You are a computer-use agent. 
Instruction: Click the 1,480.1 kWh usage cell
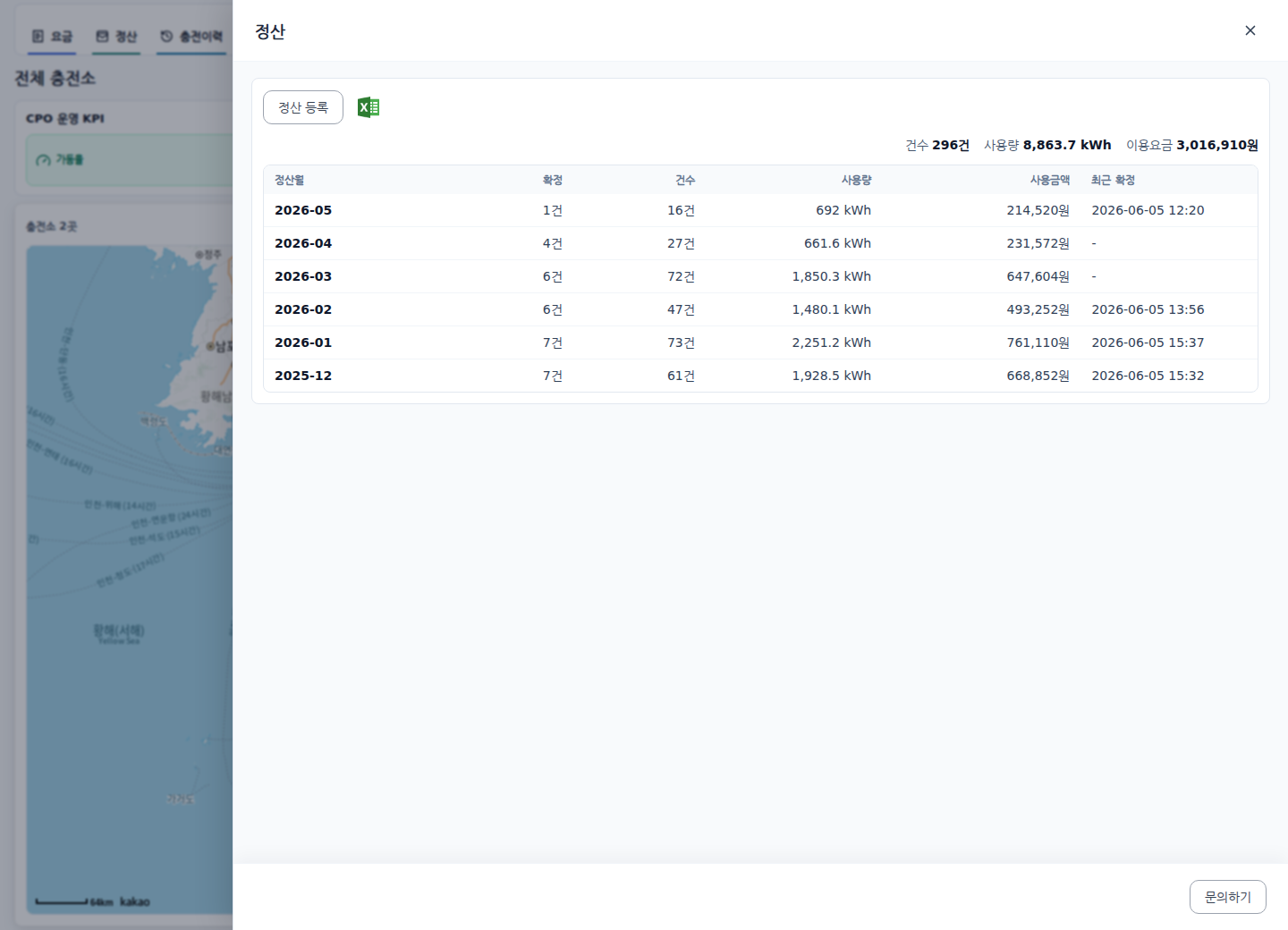point(832,309)
